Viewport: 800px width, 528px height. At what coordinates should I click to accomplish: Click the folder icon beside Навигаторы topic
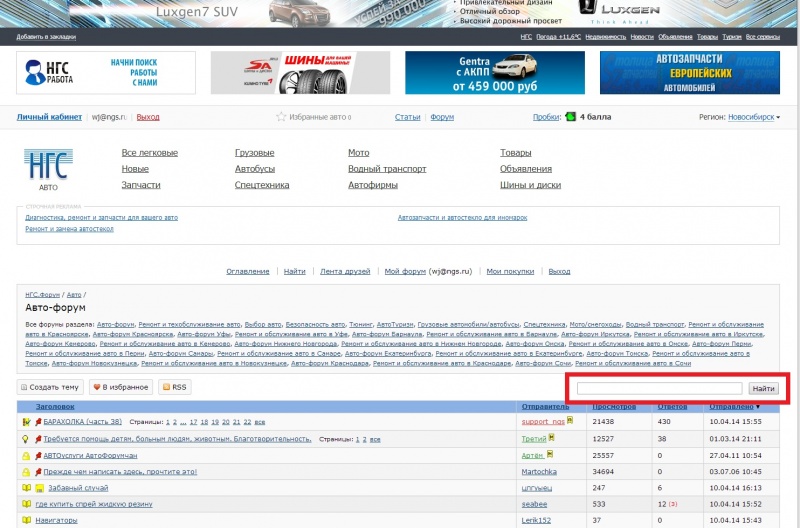click(26, 520)
